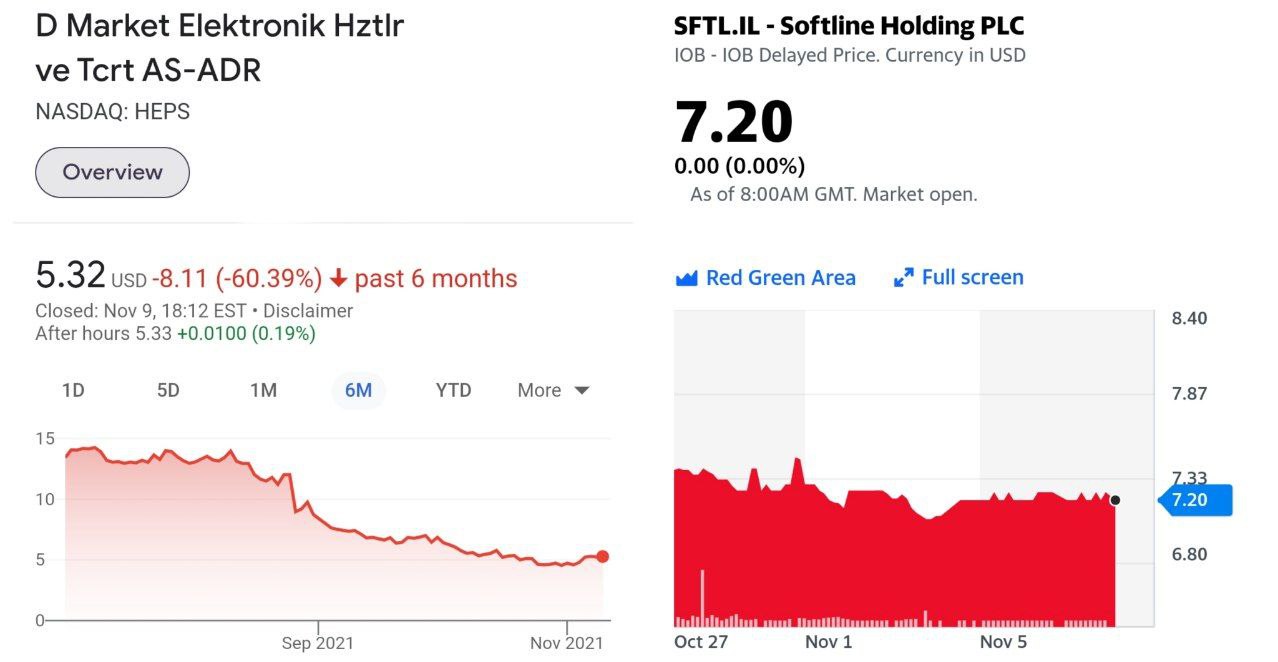Click the blue 7.20 price marker label
Viewport: 1278px width, 662px height.
point(1194,500)
